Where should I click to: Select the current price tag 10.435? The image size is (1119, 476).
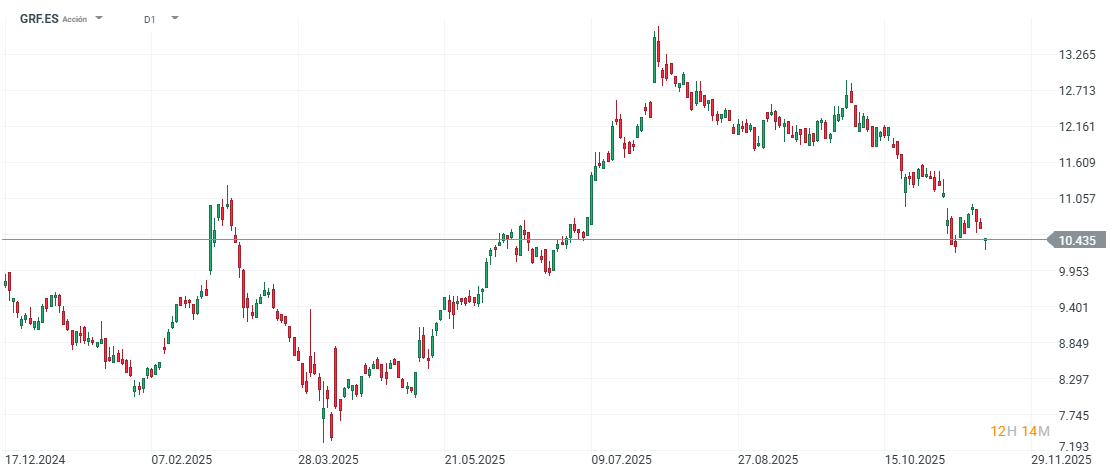click(1076, 240)
